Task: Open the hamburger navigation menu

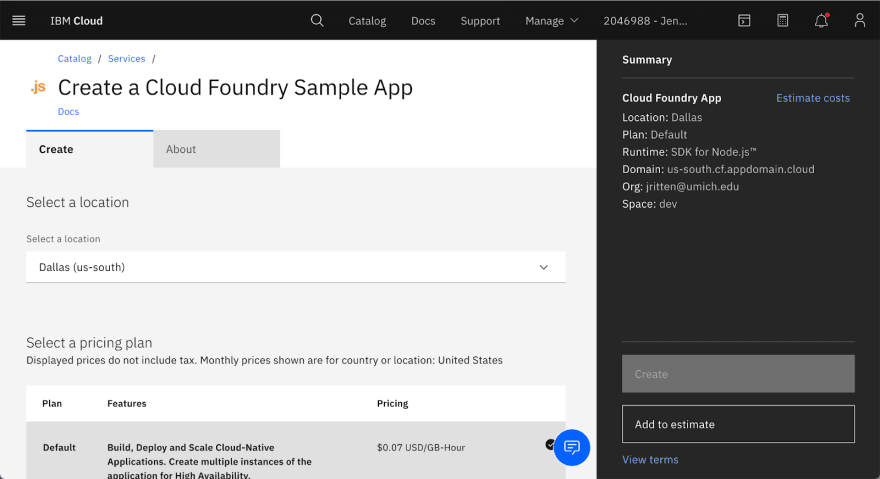Action: [x=19, y=21]
